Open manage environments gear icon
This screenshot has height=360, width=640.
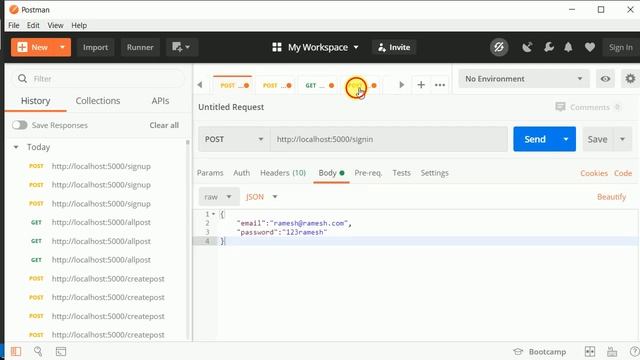[630, 78]
